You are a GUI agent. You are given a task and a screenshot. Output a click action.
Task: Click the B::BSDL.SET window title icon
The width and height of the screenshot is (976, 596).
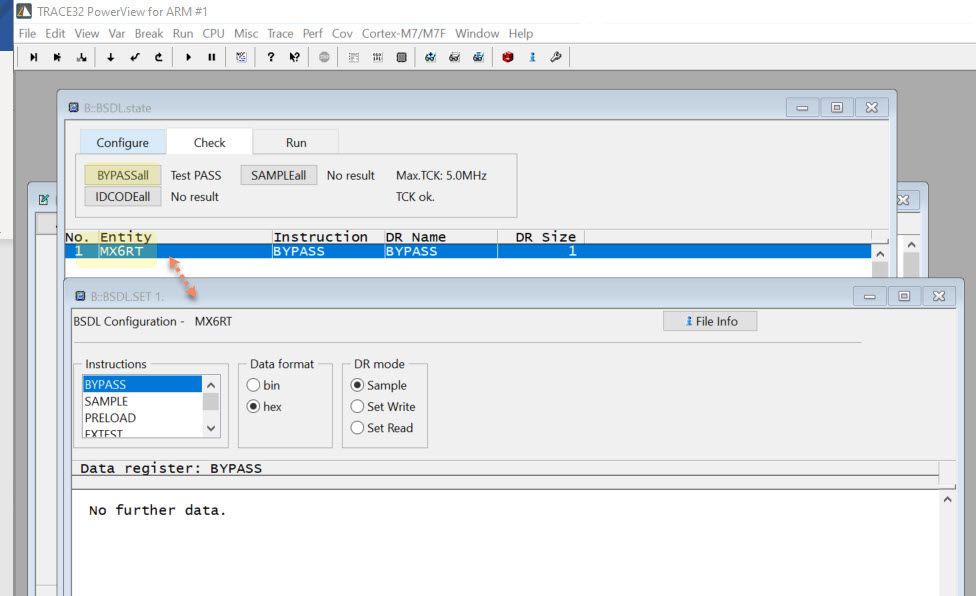(x=80, y=296)
